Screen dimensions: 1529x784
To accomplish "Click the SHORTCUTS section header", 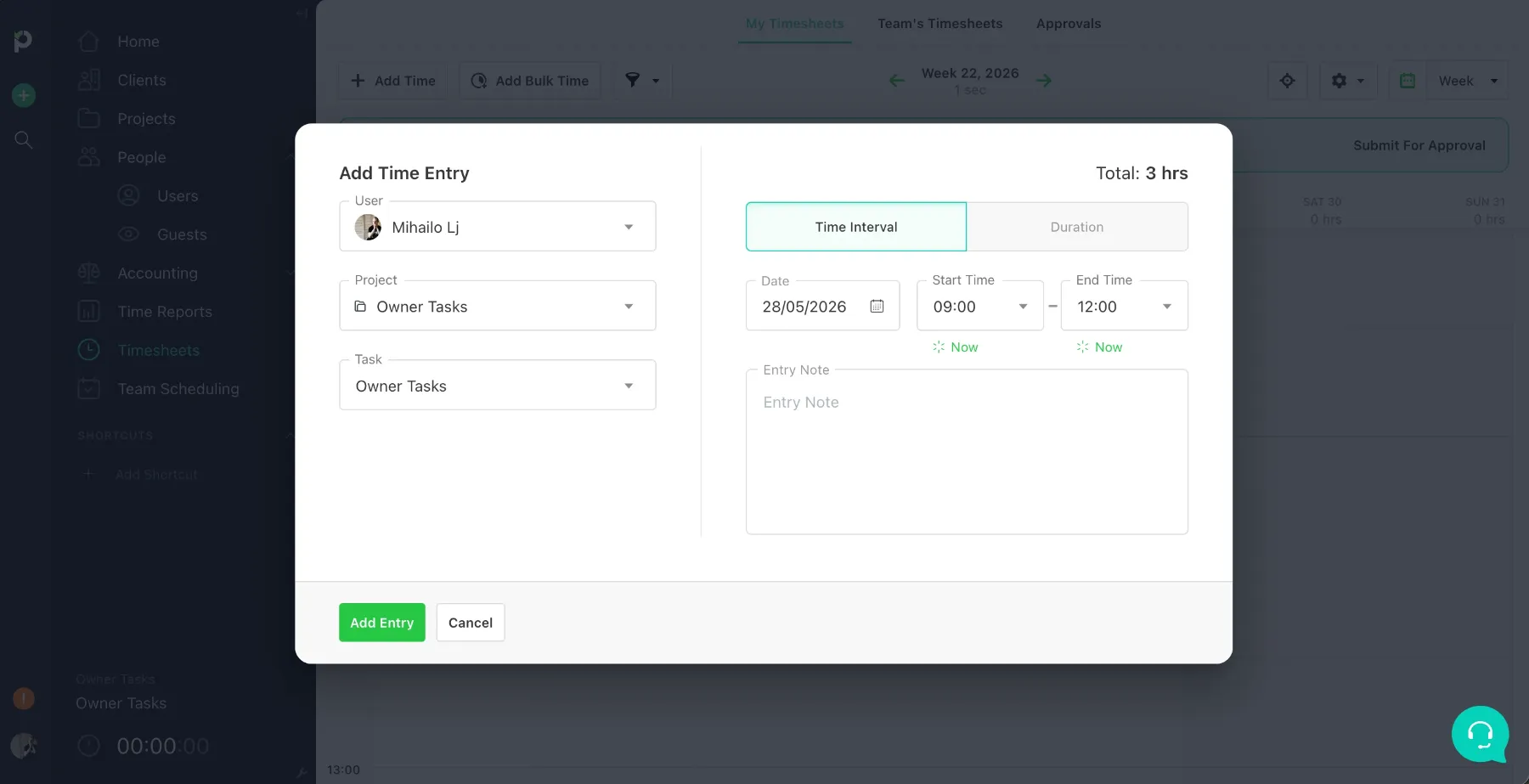I will point(116,435).
